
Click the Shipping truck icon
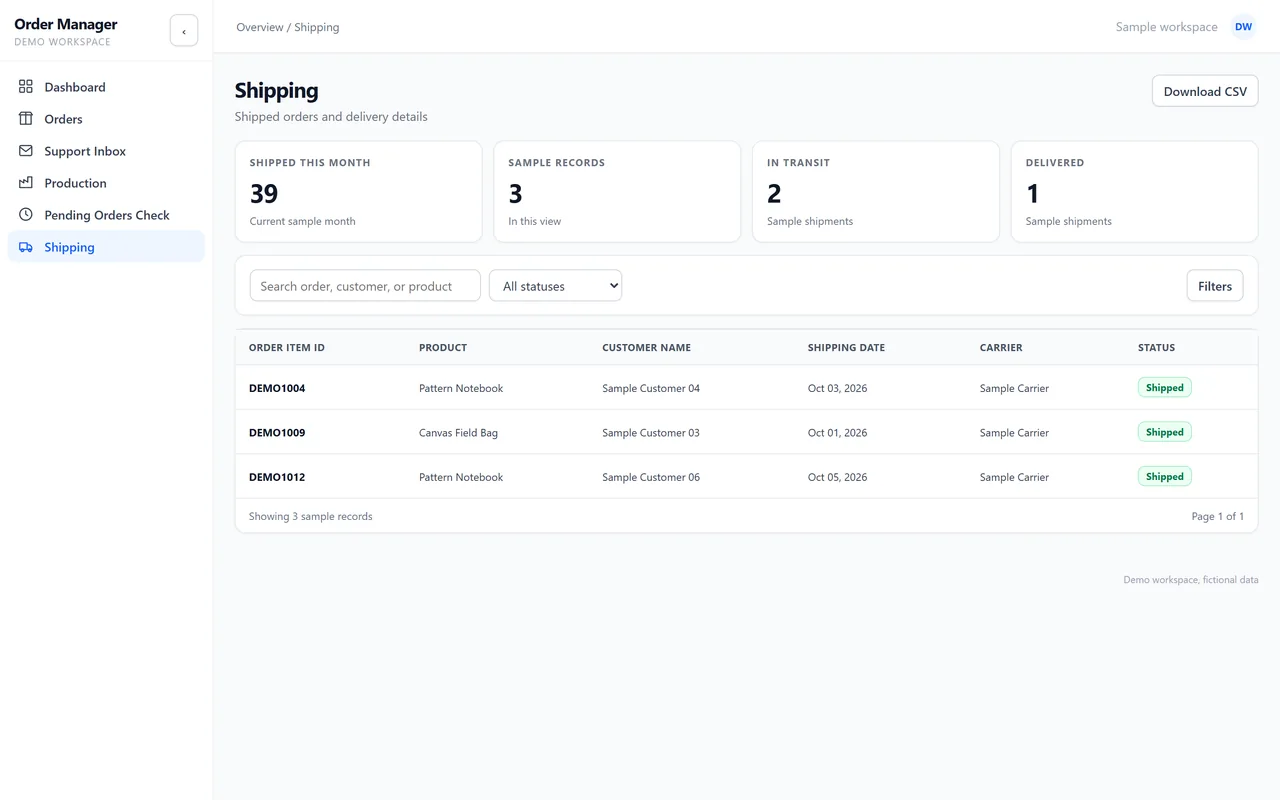[26, 247]
